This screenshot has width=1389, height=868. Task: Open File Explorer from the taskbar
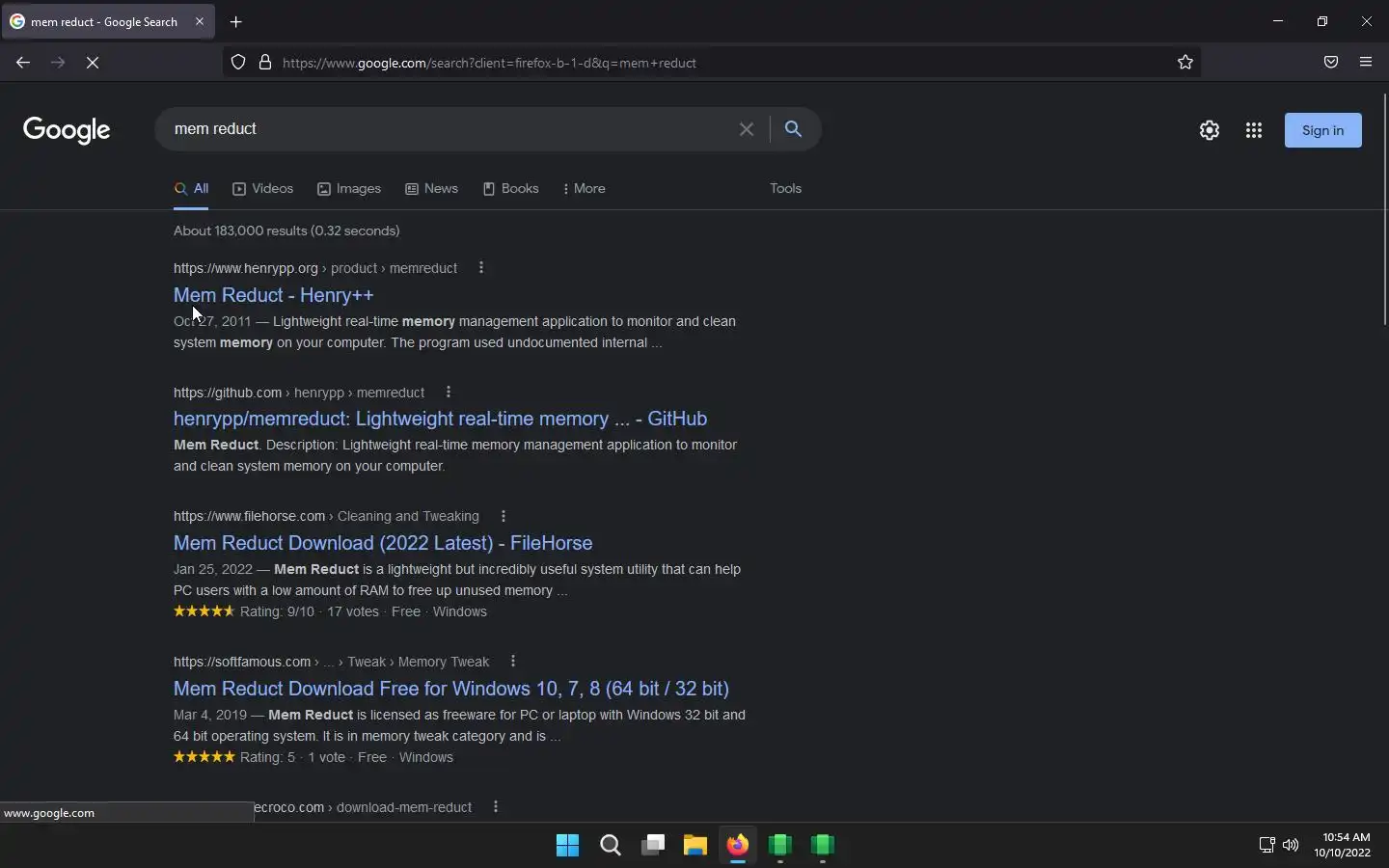695,846
